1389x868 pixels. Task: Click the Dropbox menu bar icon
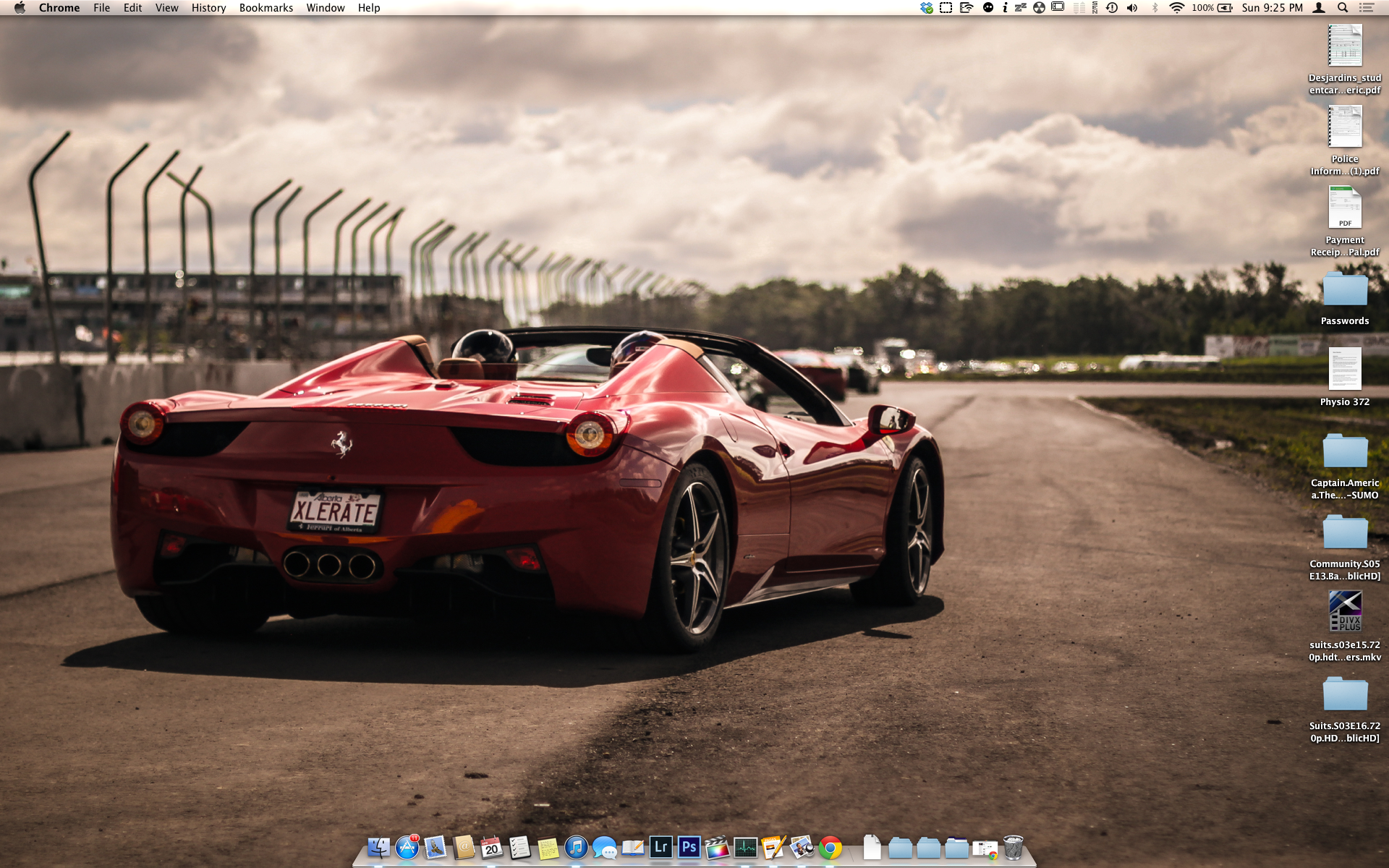(927, 8)
